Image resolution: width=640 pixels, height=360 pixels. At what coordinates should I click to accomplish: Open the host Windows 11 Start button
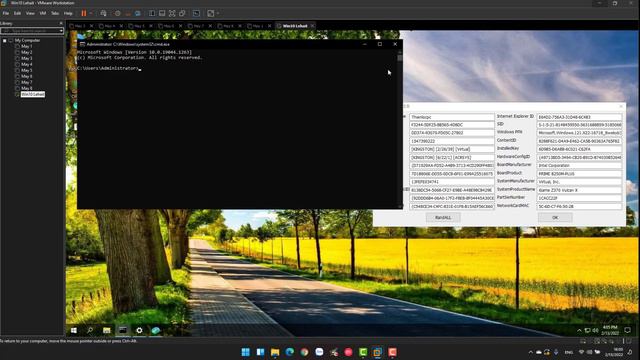click(x=245, y=352)
